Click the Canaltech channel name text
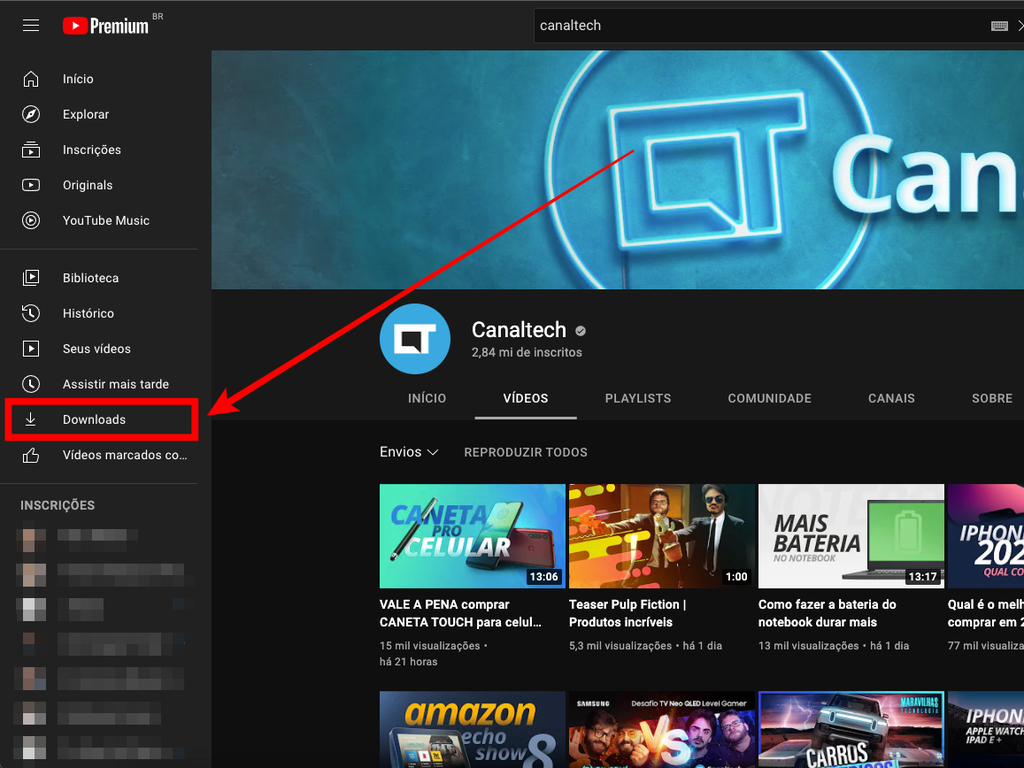The image size is (1024, 768). pyautogui.click(x=519, y=330)
